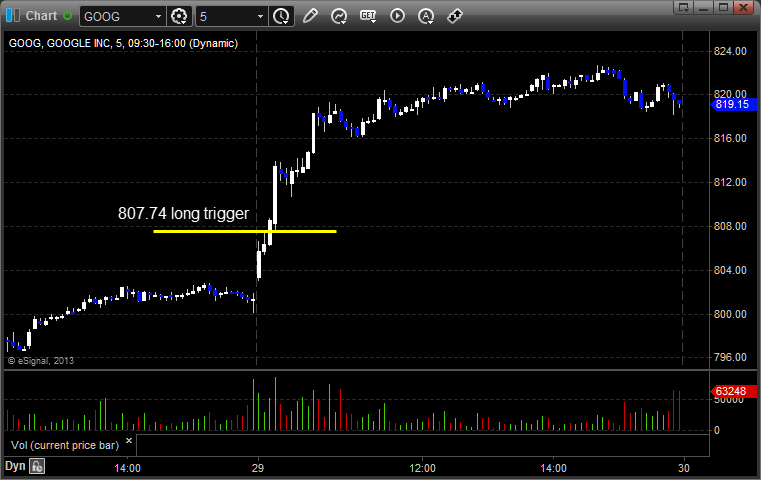Open the GET studies menu
This screenshot has height=480, width=761.
[368, 16]
